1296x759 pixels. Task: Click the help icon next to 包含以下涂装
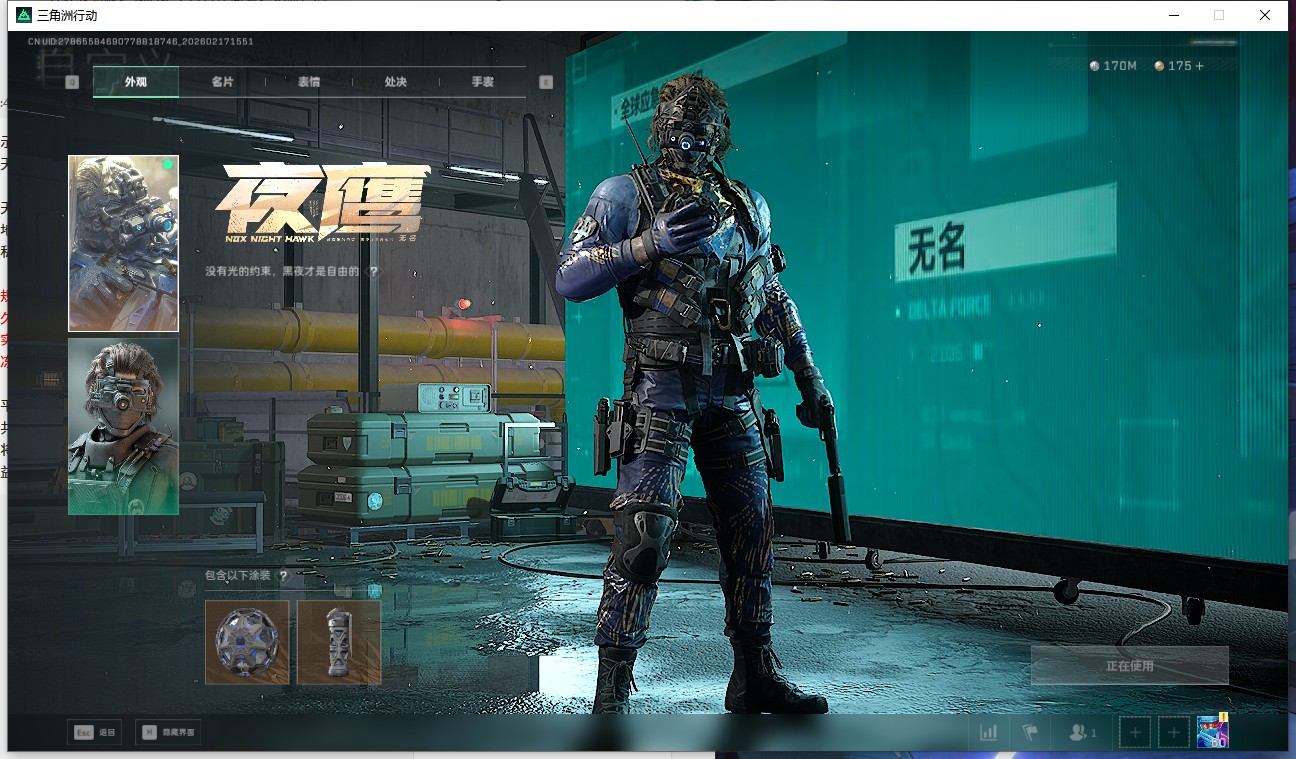[x=283, y=576]
